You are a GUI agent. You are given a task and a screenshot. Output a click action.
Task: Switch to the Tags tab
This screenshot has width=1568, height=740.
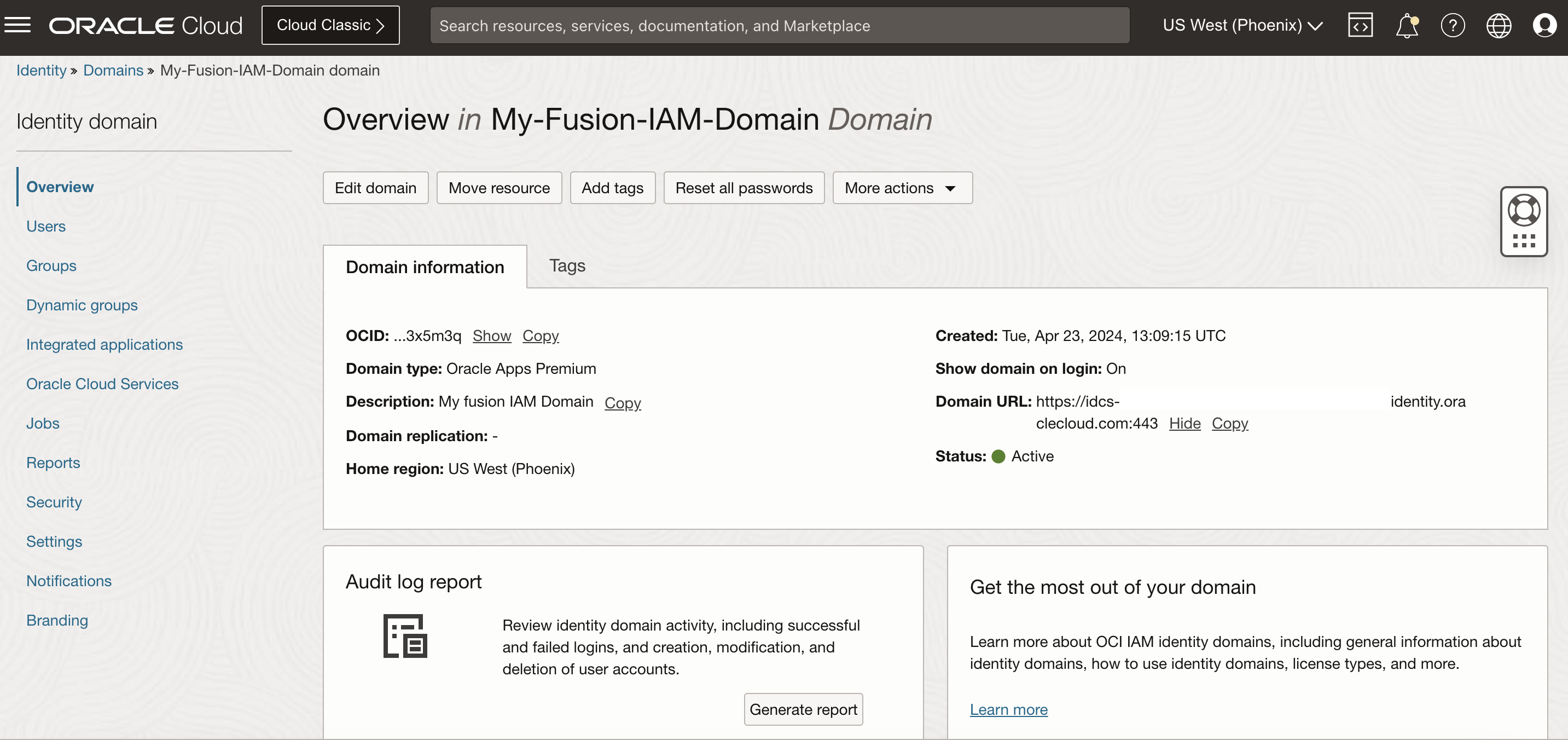click(x=567, y=265)
